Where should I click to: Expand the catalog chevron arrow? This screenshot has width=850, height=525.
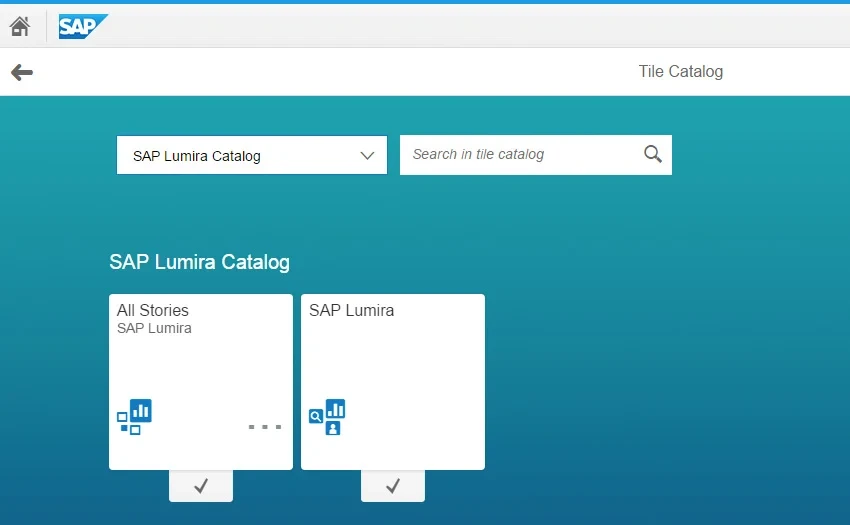point(367,156)
